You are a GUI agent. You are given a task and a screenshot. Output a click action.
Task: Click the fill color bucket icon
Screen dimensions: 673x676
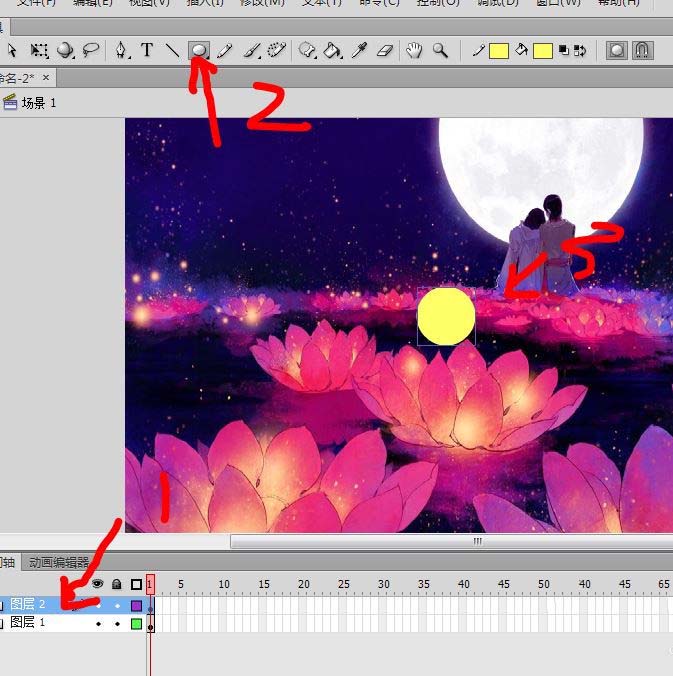click(x=522, y=50)
